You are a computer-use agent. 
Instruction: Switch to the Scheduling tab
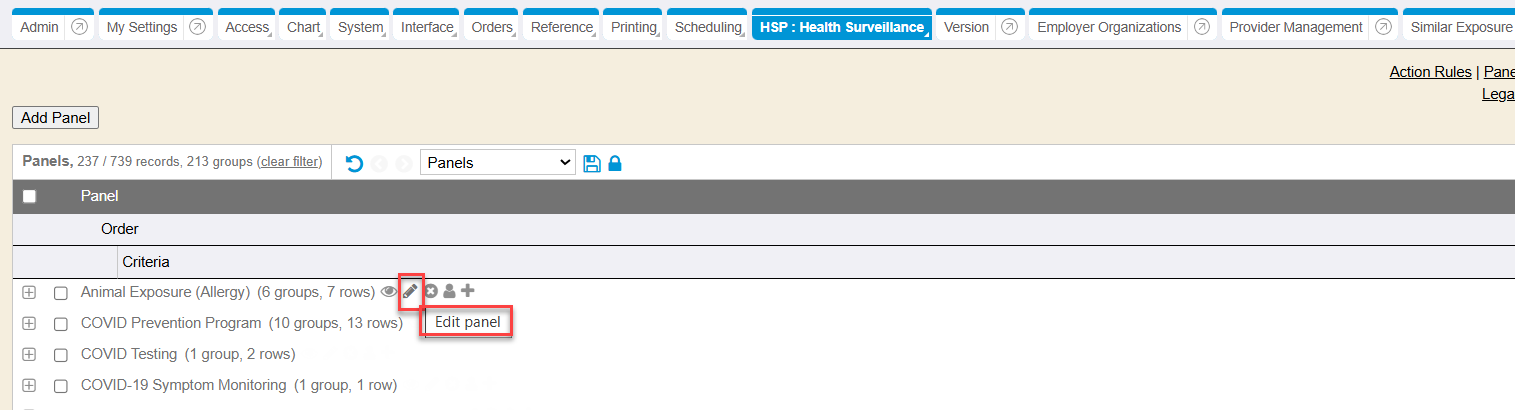tap(708, 27)
